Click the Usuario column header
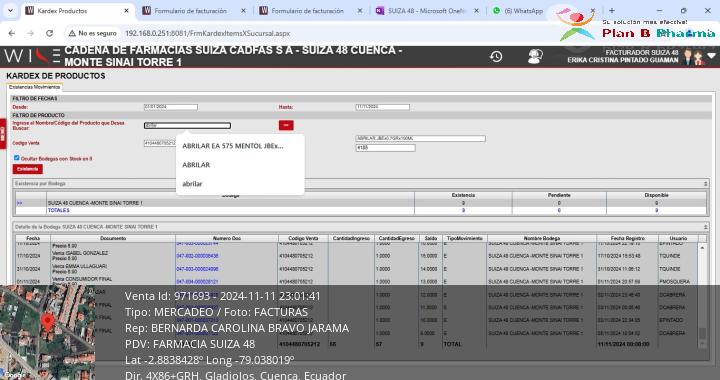720x380 pixels. coord(678,239)
